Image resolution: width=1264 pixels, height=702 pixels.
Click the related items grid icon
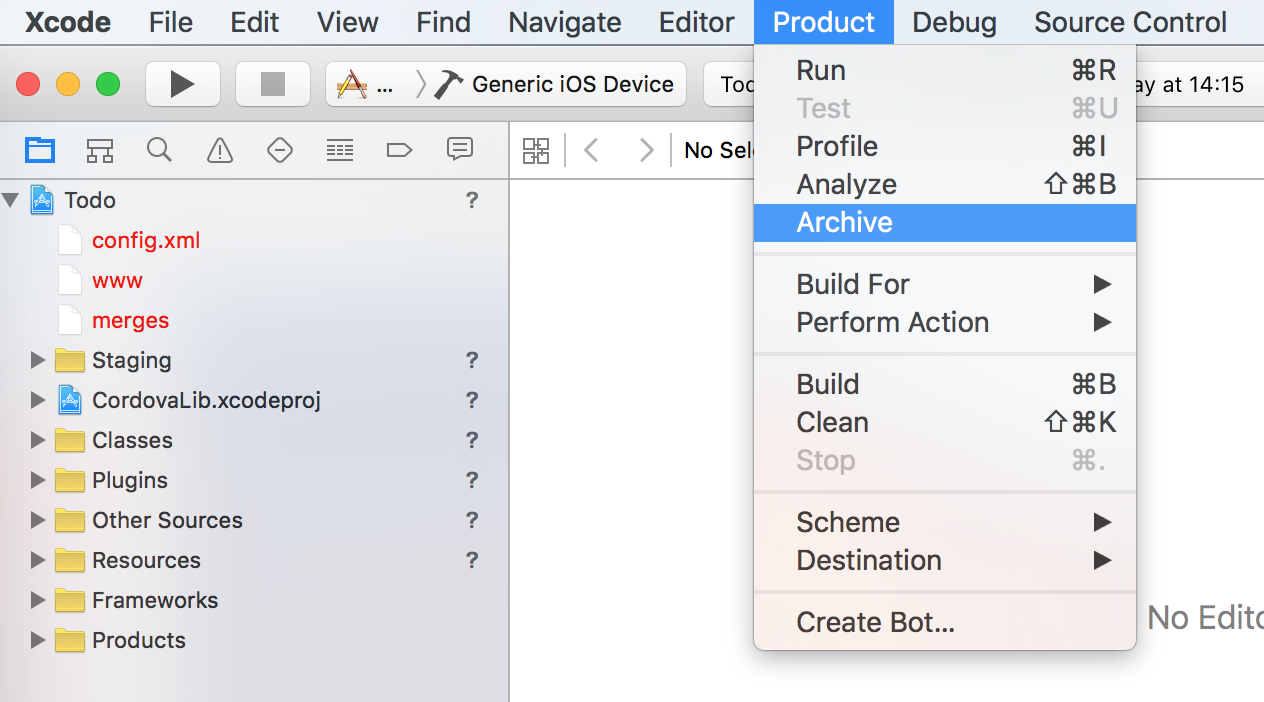pos(537,151)
